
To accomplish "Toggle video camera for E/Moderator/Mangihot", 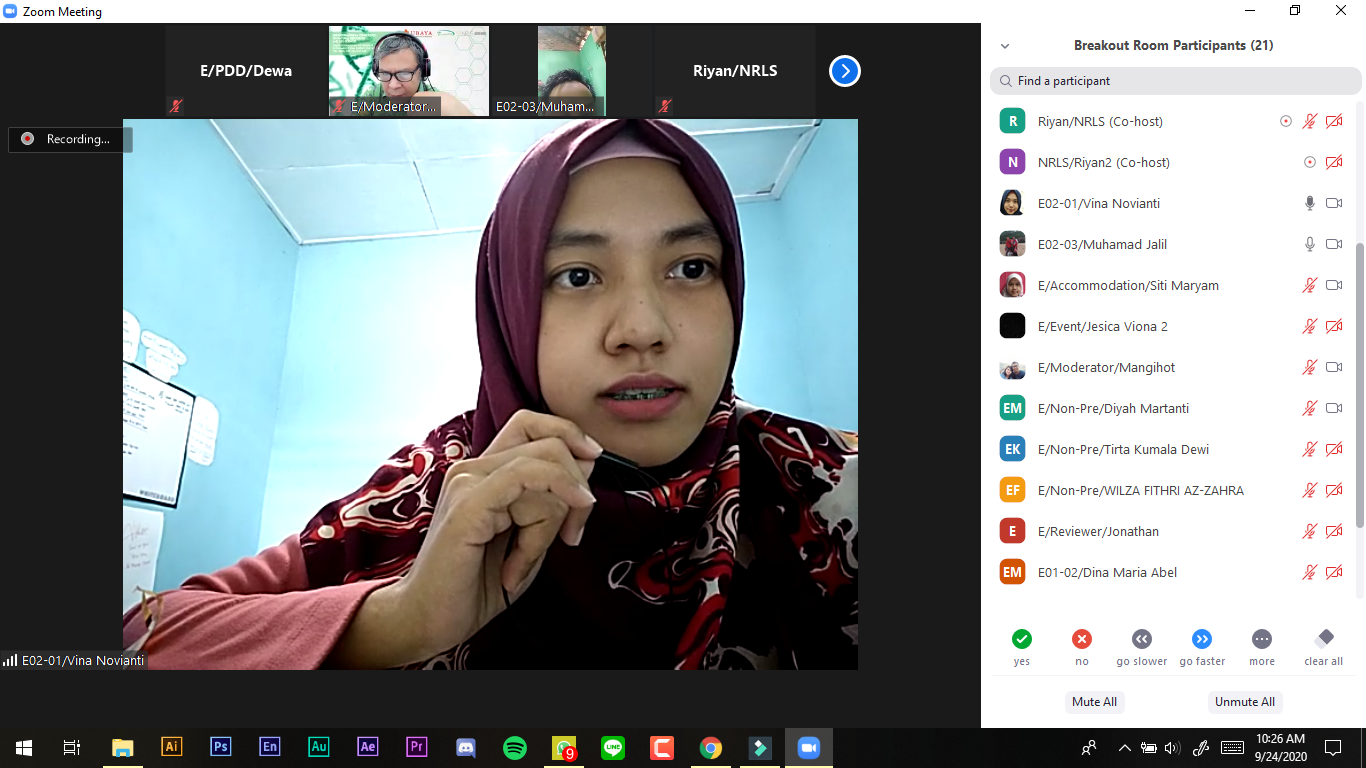I will click(x=1333, y=367).
